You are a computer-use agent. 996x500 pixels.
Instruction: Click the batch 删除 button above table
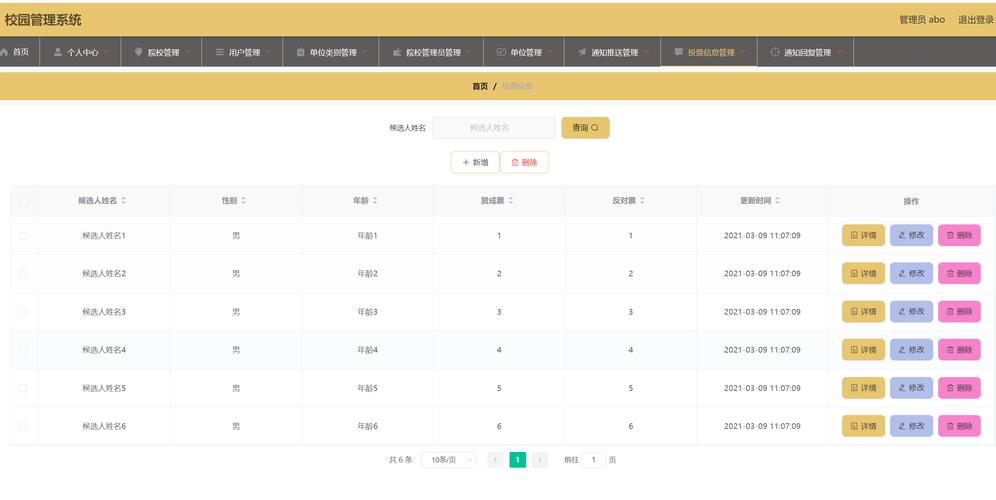(524, 162)
